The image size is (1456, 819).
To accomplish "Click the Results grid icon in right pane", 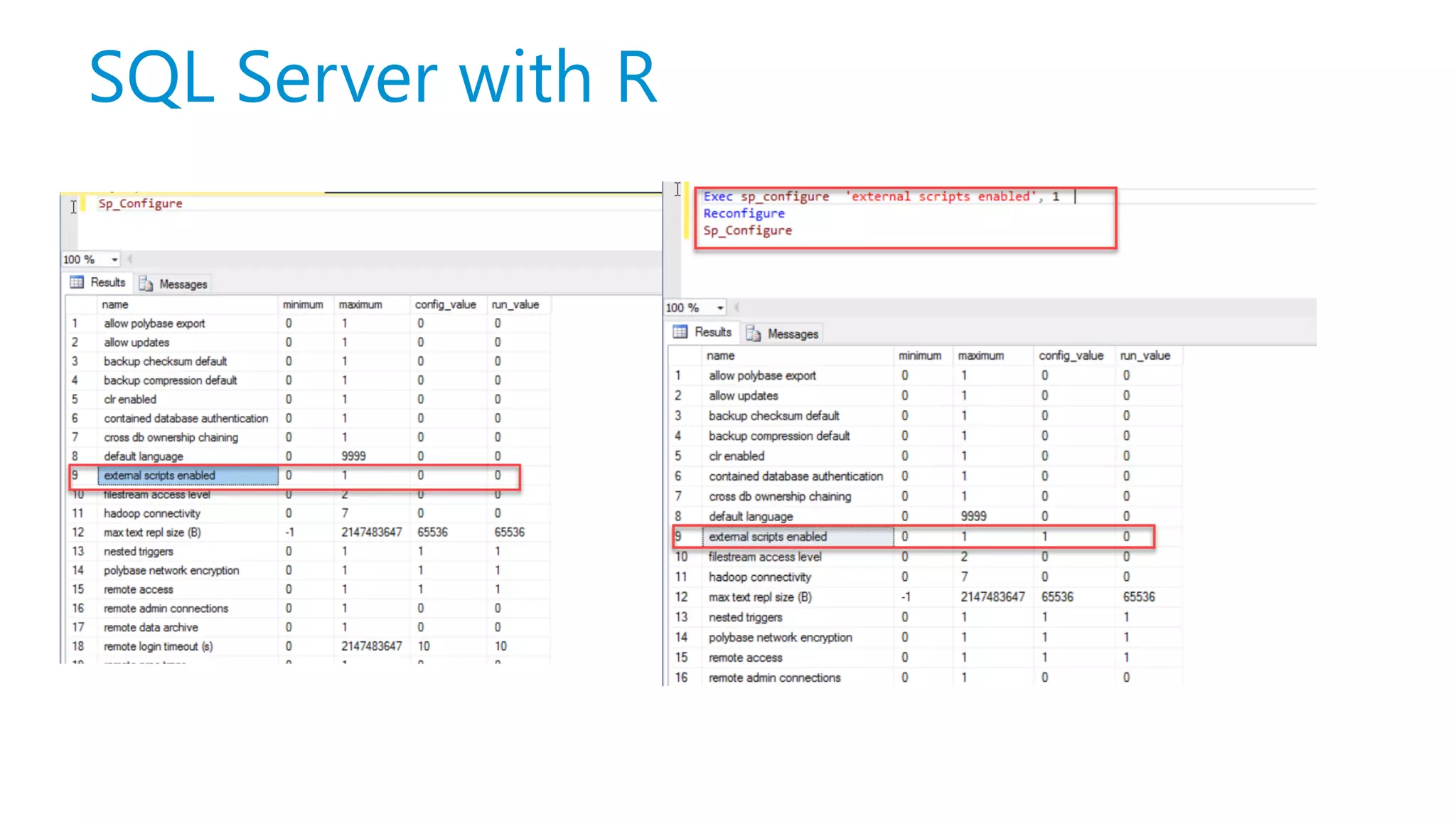I will pyautogui.click(x=680, y=332).
